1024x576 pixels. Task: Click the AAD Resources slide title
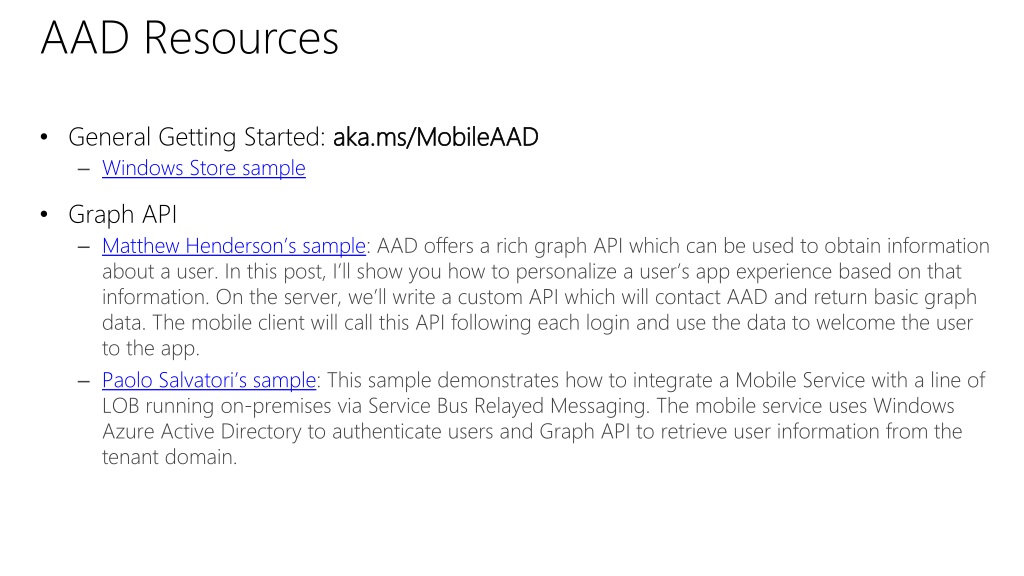pyautogui.click(x=190, y=38)
